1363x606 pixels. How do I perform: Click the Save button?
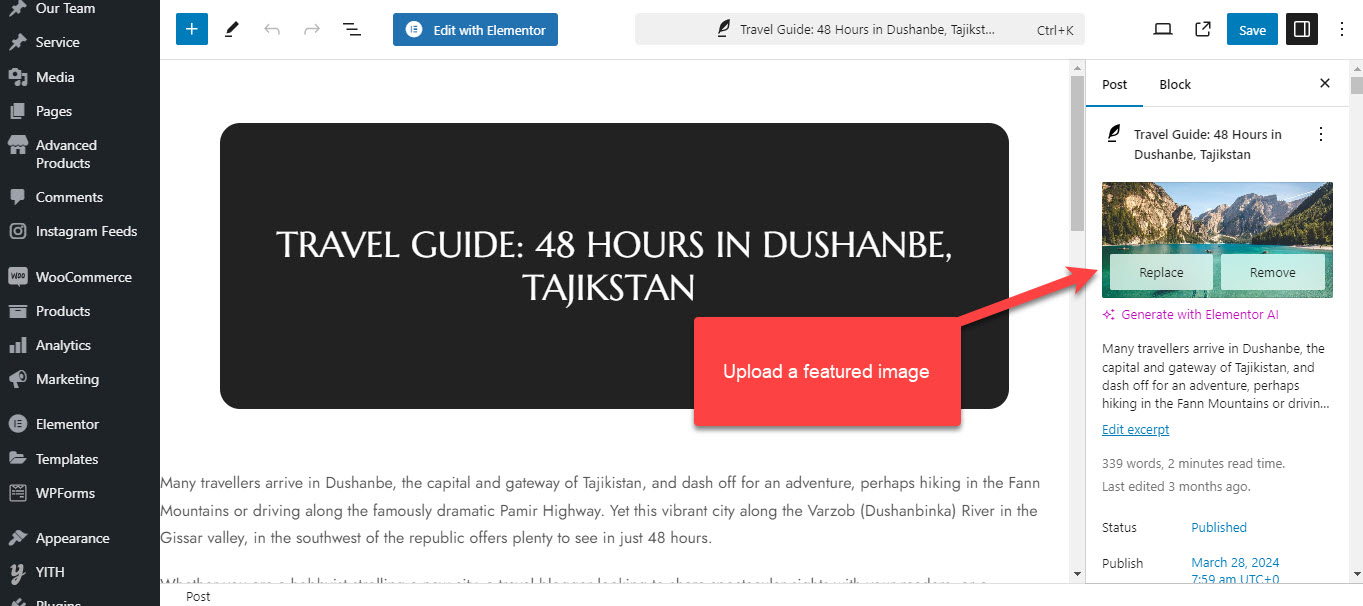click(1252, 30)
